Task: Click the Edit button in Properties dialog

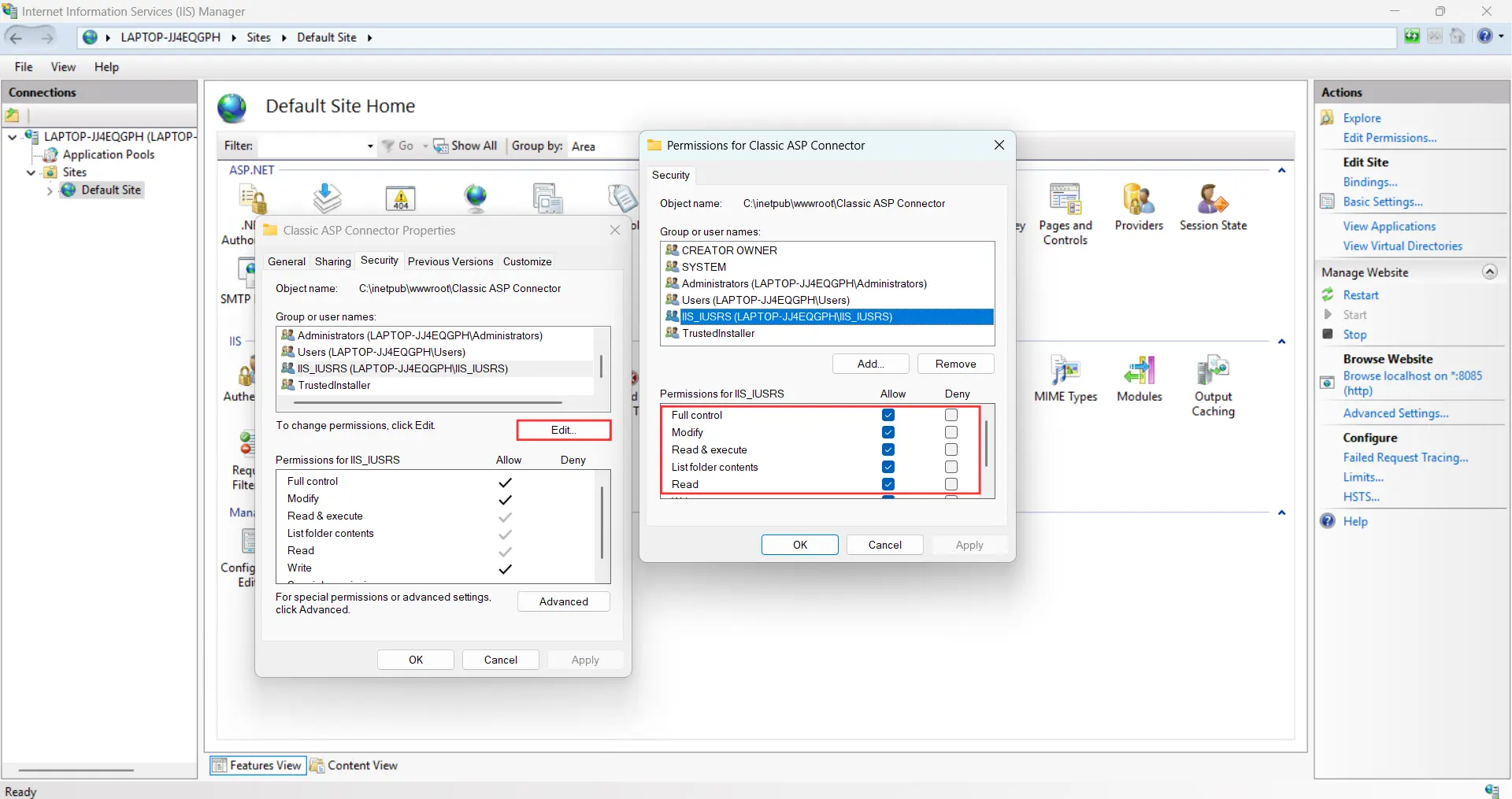Action: pos(564,430)
